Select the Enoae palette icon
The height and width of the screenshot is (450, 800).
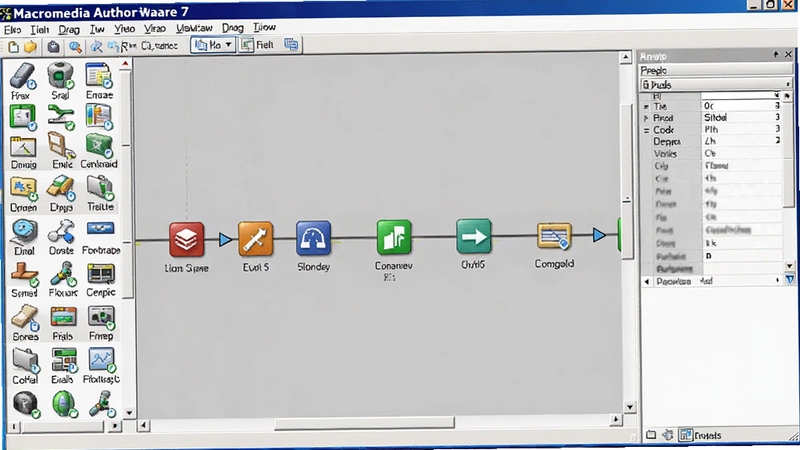(x=99, y=76)
